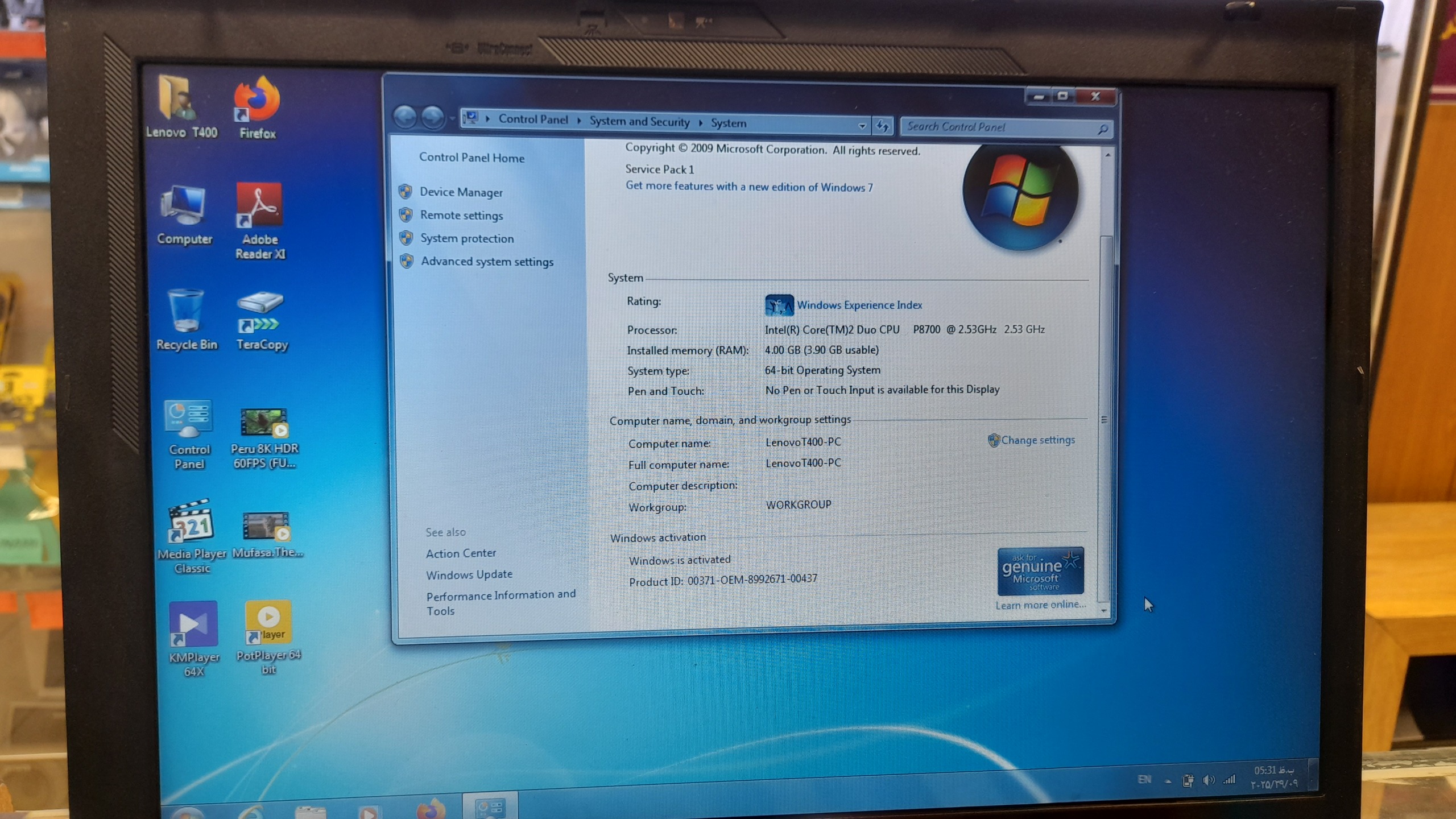Expand the address bar history dropdown
Image resolution: width=1456 pixels, height=819 pixels.
(862, 126)
